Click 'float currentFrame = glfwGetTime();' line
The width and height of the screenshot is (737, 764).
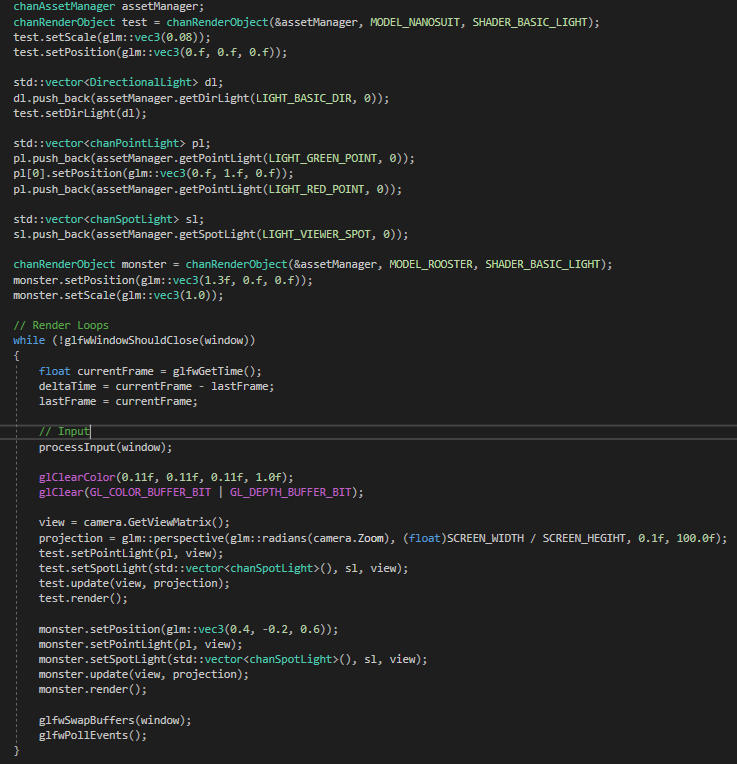click(x=150, y=371)
